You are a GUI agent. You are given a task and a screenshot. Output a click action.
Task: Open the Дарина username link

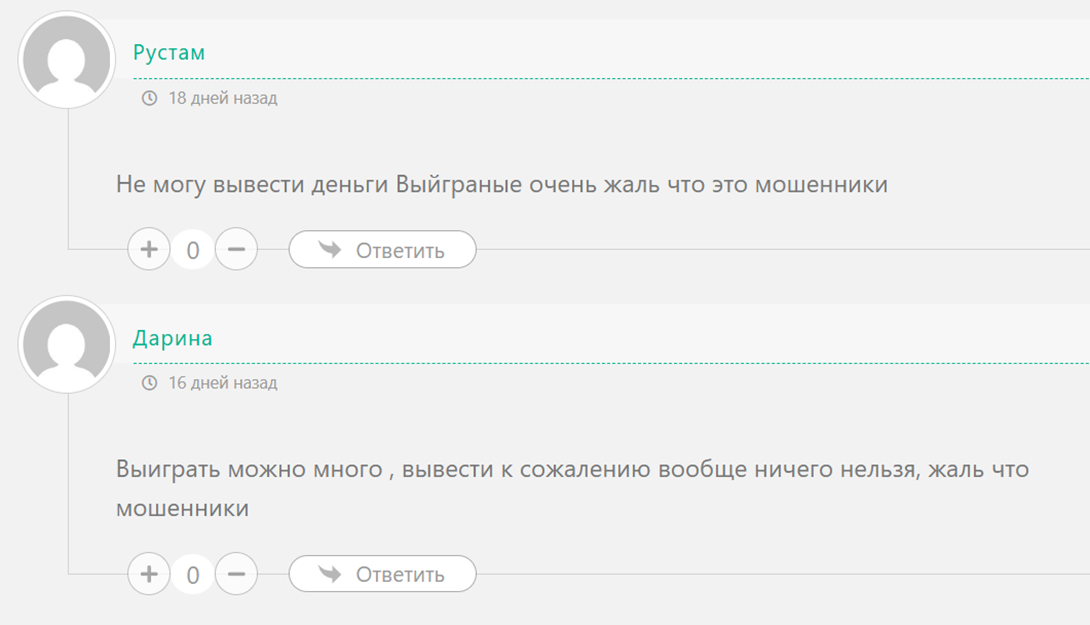point(173,338)
